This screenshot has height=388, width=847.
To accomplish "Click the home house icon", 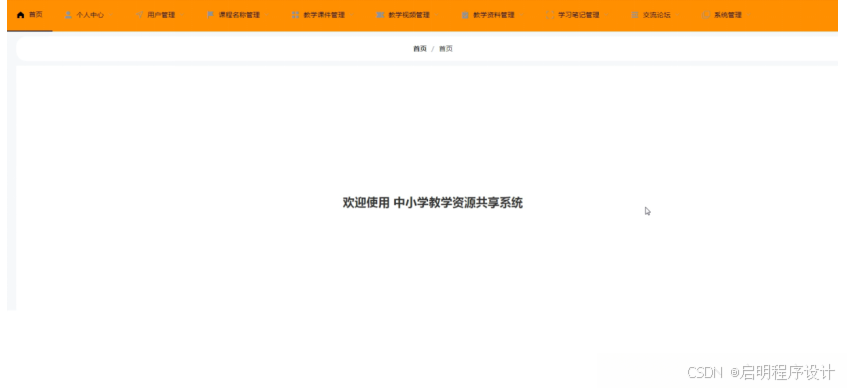I will [21, 15].
